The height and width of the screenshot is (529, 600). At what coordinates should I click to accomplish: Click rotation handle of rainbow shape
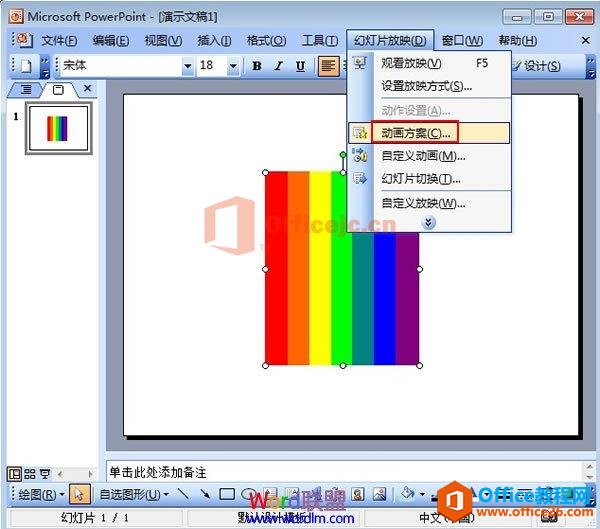tap(343, 154)
